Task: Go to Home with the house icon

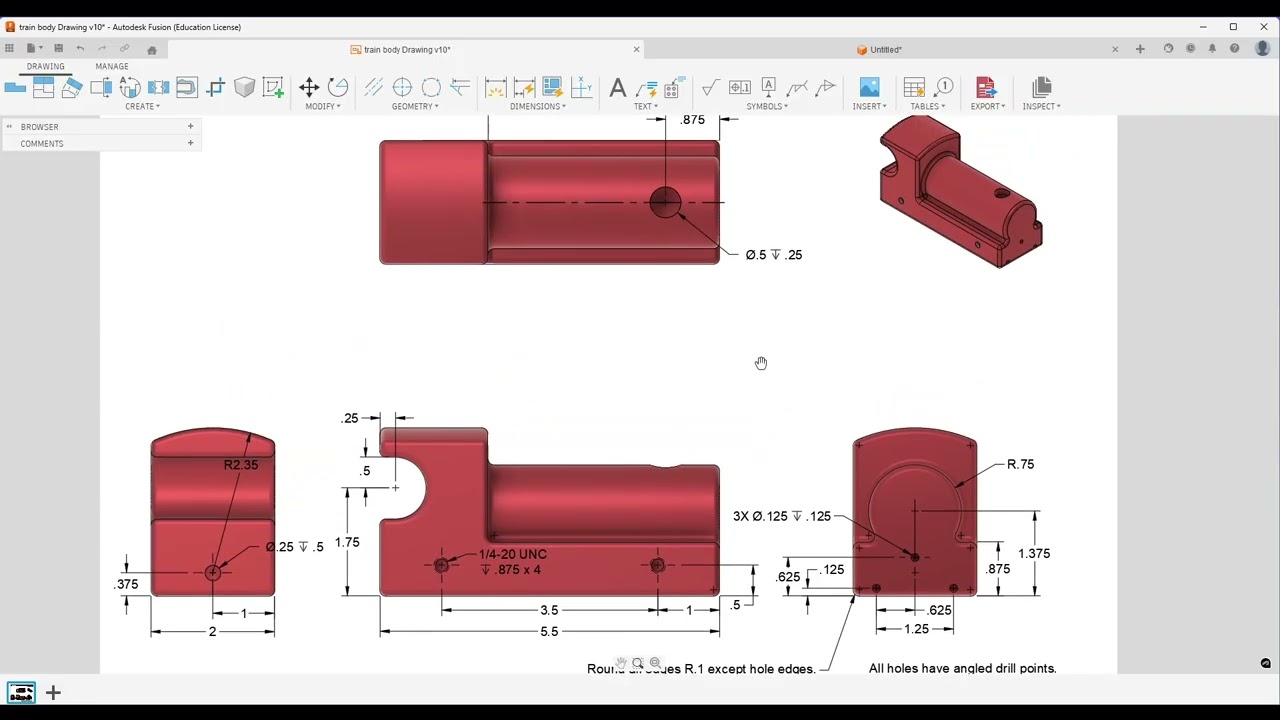Action: 152,49
